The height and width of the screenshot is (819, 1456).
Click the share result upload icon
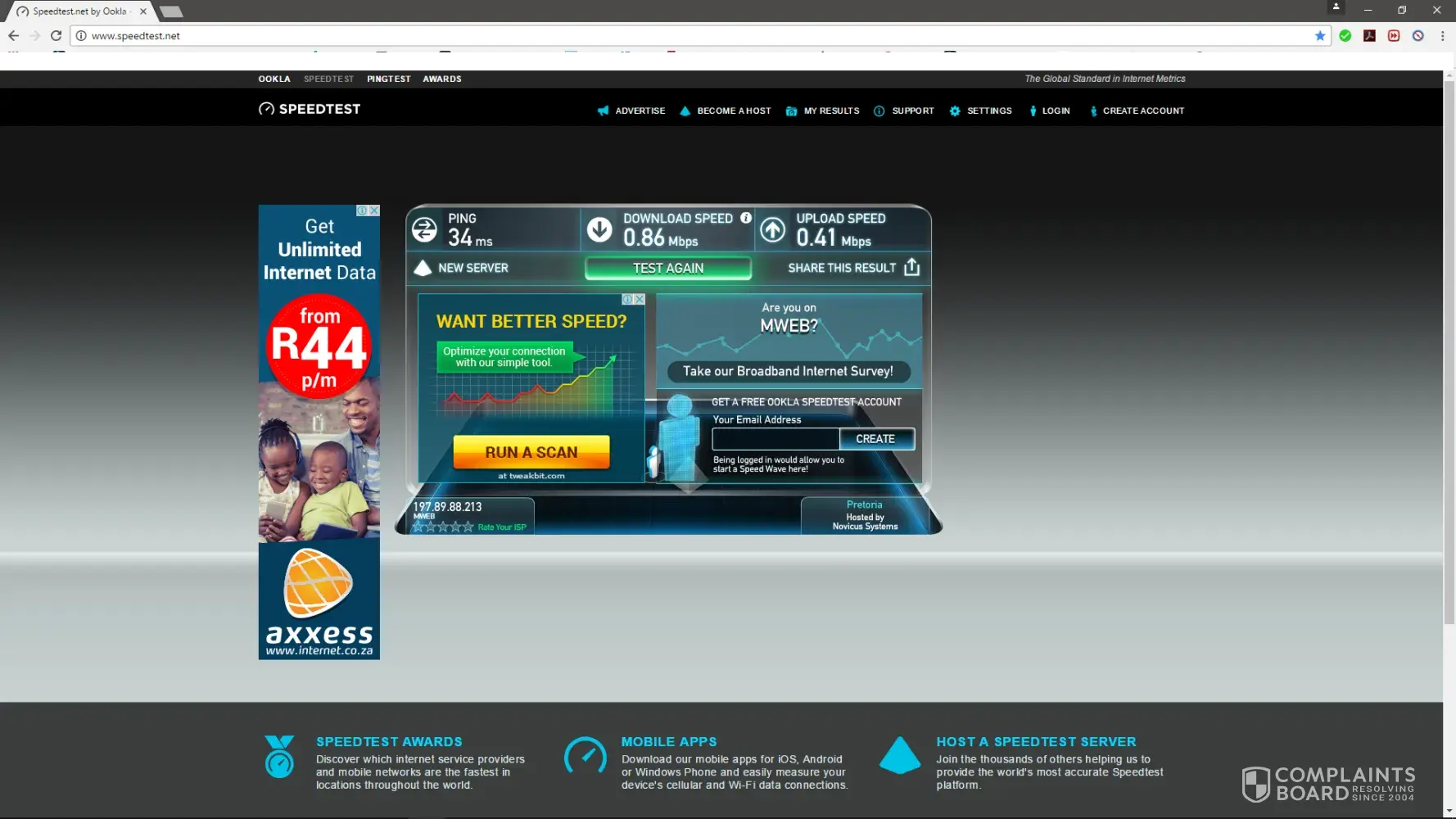pyautogui.click(x=911, y=268)
